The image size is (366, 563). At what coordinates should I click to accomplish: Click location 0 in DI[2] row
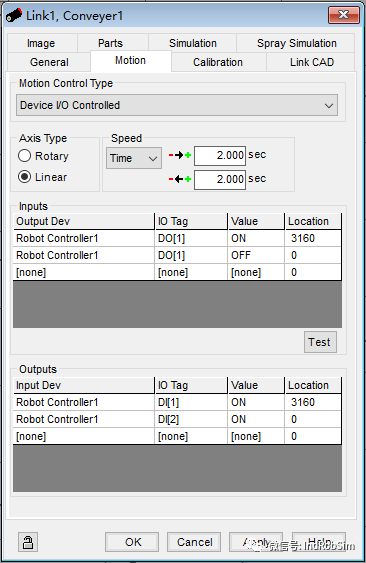coord(313,419)
